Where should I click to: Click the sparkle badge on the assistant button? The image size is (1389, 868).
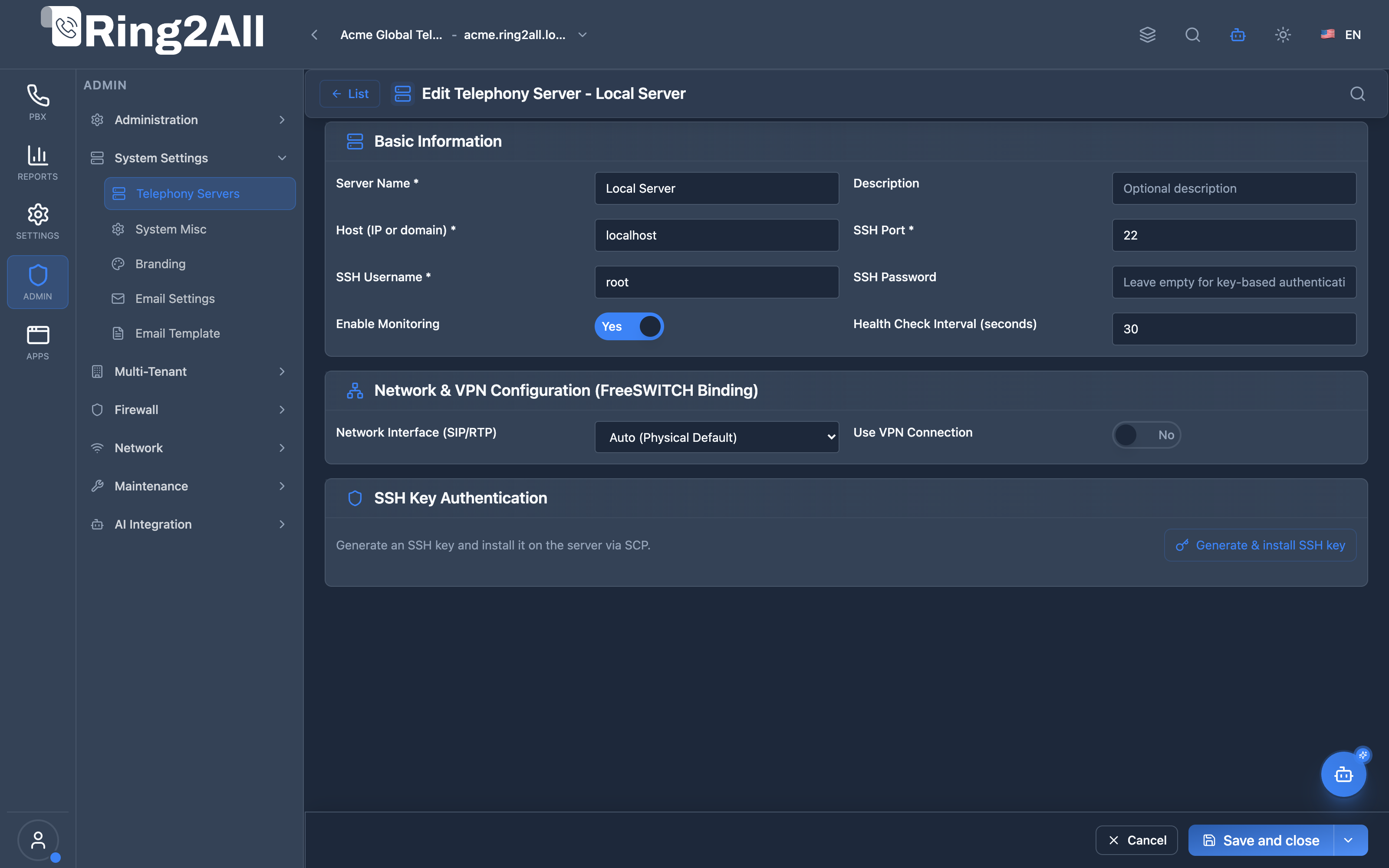[1363, 755]
